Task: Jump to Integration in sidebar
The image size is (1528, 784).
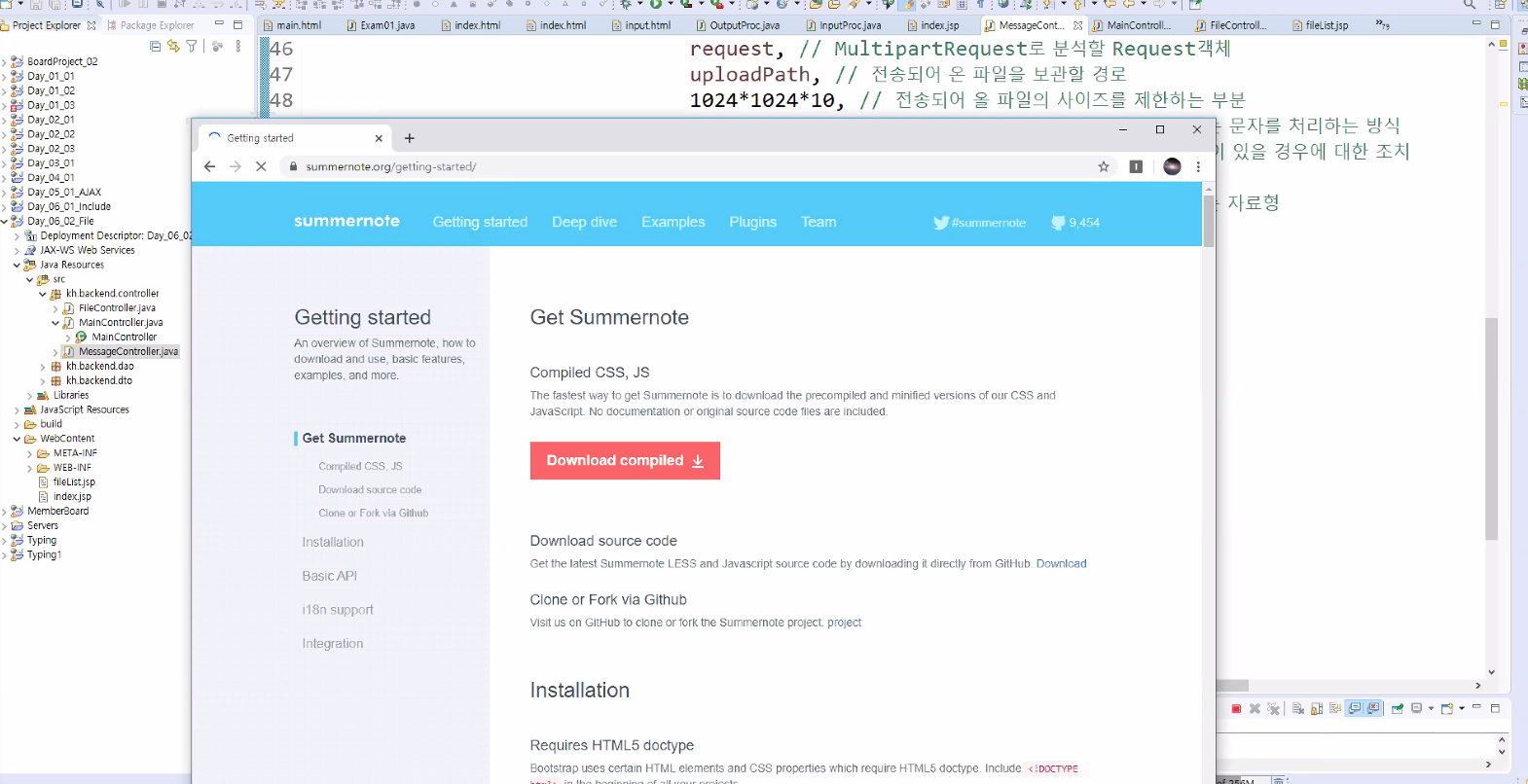Action: pos(333,644)
